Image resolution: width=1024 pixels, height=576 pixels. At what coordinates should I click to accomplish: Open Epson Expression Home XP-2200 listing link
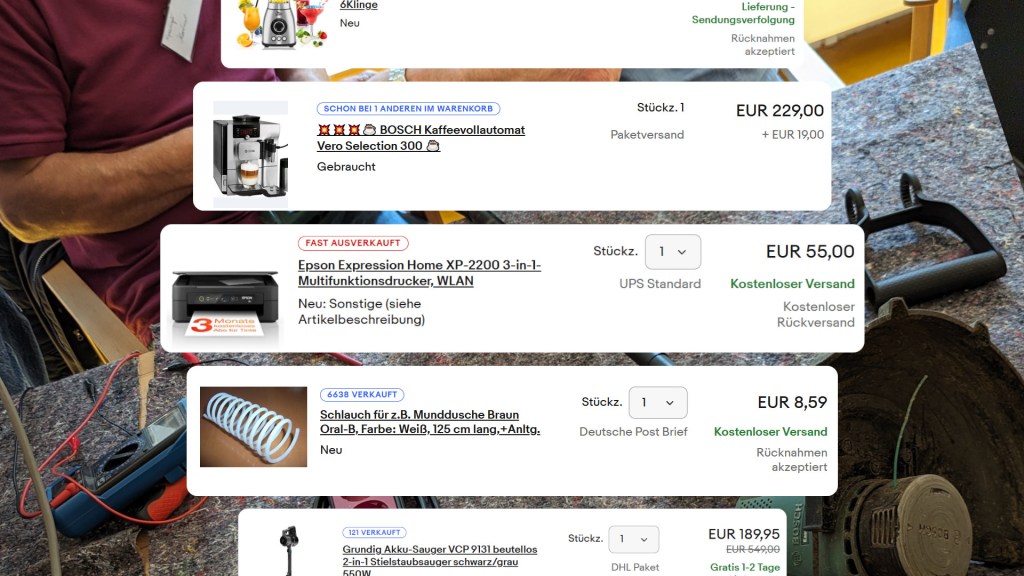(x=419, y=273)
